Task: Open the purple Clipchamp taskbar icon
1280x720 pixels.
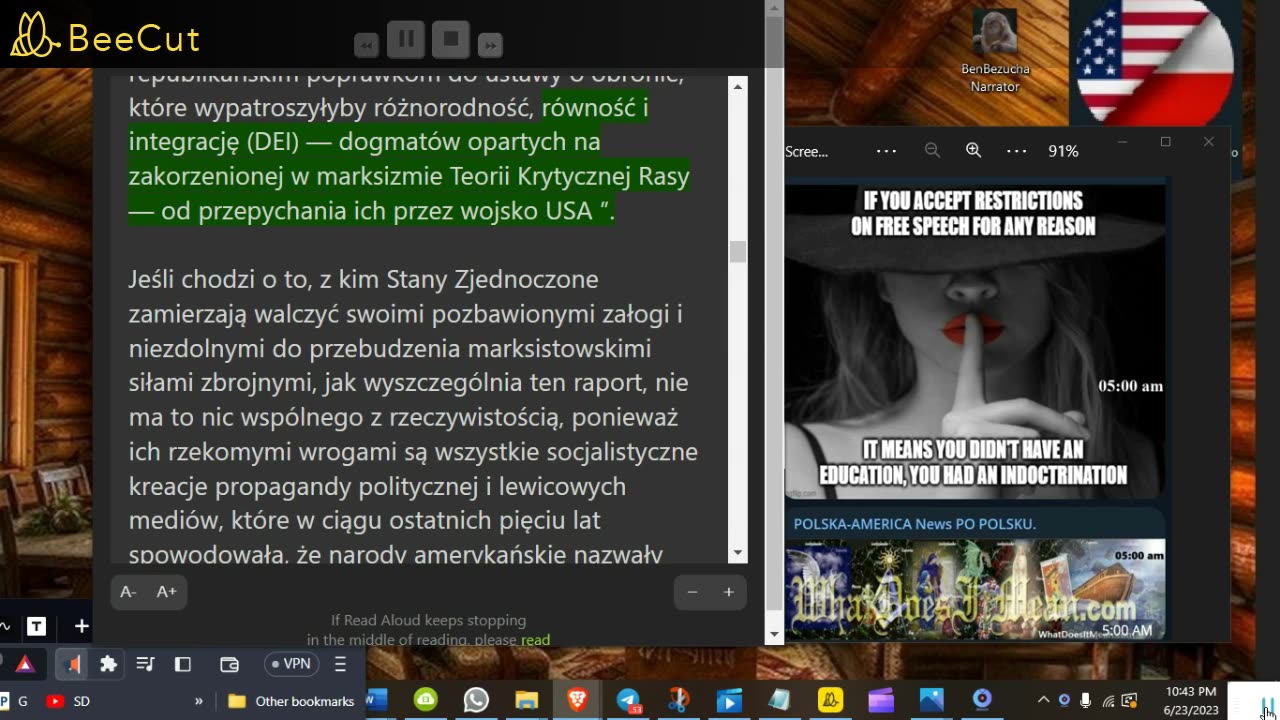Action: pyautogui.click(x=881, y=700)
